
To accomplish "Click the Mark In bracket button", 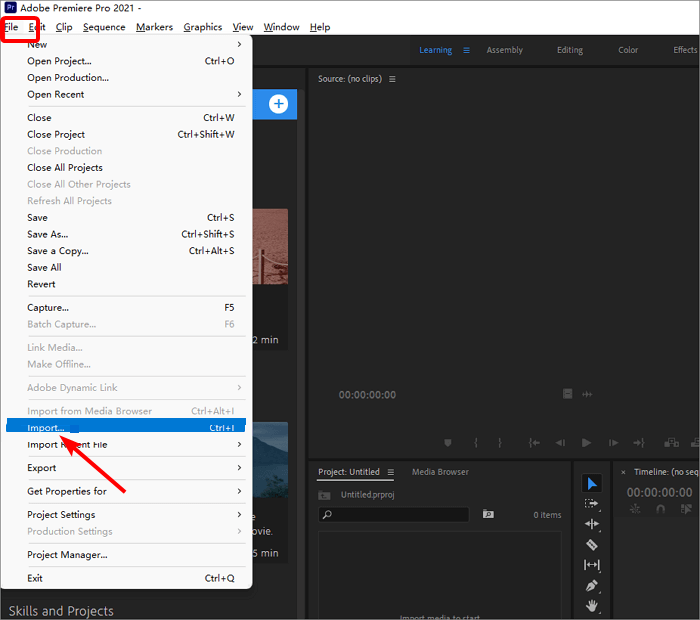I will tap(476, 443).
